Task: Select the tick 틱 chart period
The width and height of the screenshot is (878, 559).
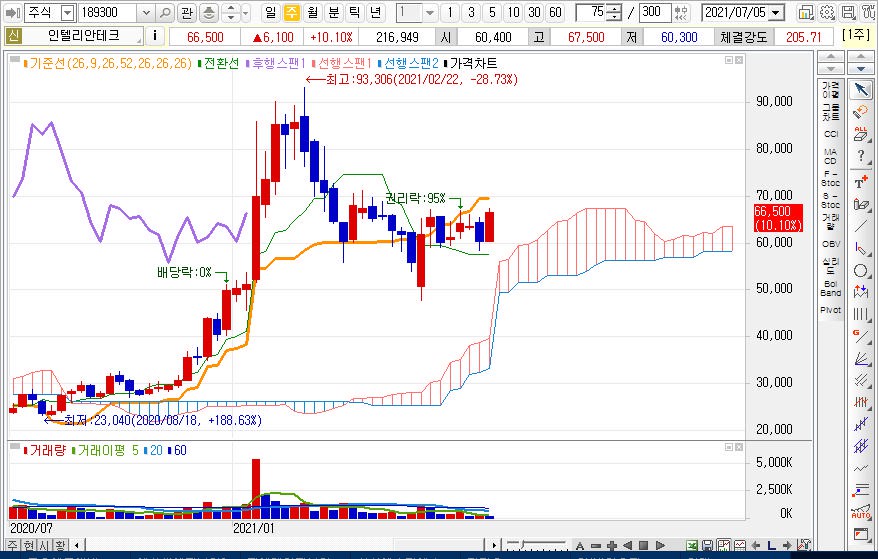Action: [x=354, y=12]
